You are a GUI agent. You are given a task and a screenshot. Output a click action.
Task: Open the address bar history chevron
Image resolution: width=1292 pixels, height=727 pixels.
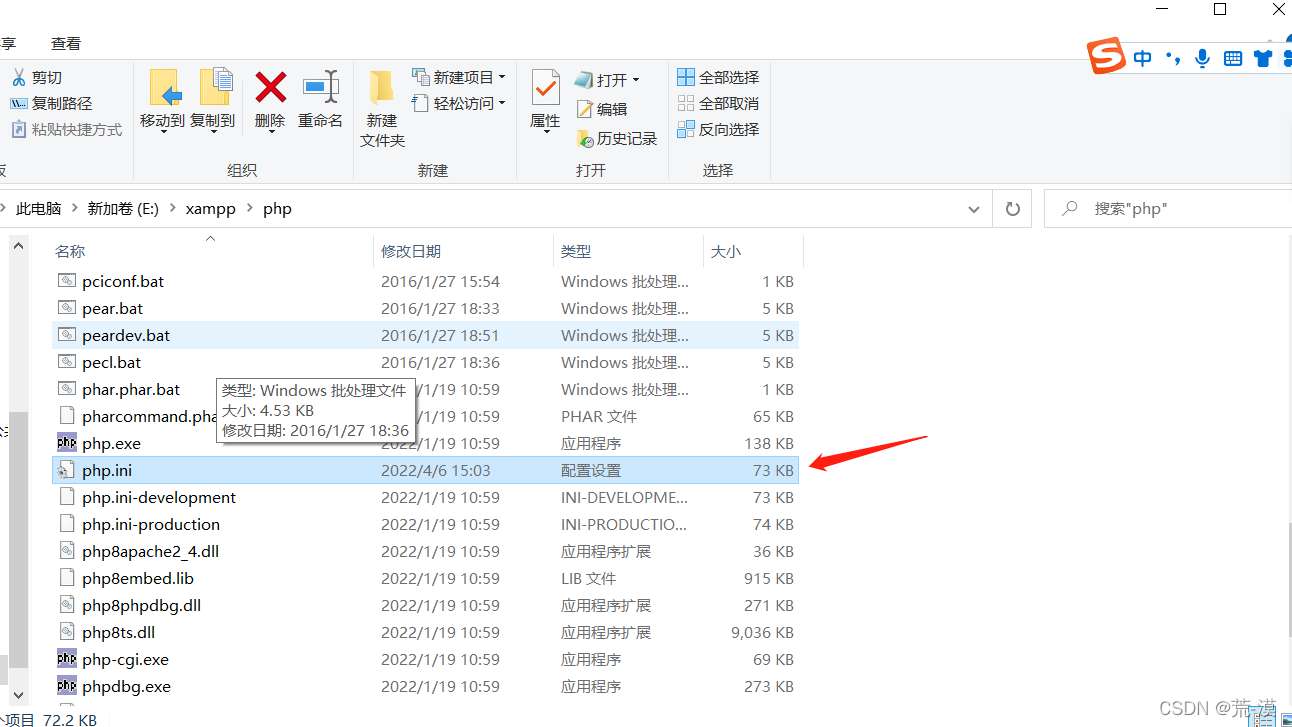[x=973, y=208]
